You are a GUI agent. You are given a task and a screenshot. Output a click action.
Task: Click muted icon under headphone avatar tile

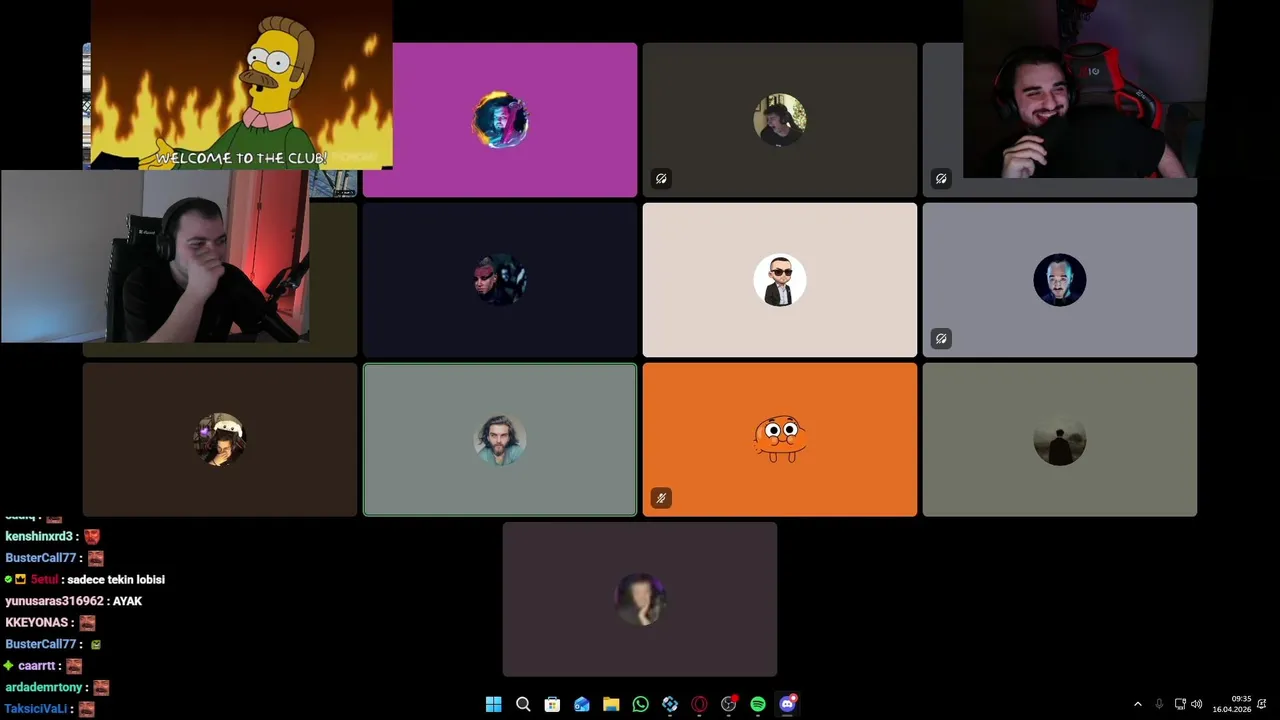(x=661, y=179)
